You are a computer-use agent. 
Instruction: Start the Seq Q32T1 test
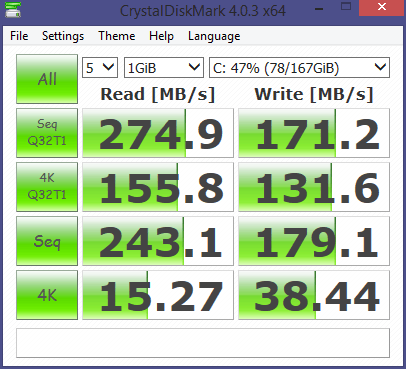tap(47, 133)
